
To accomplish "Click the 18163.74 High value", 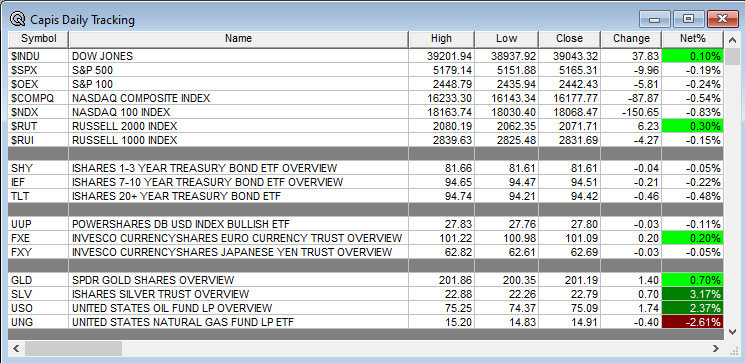I will 449,112.
